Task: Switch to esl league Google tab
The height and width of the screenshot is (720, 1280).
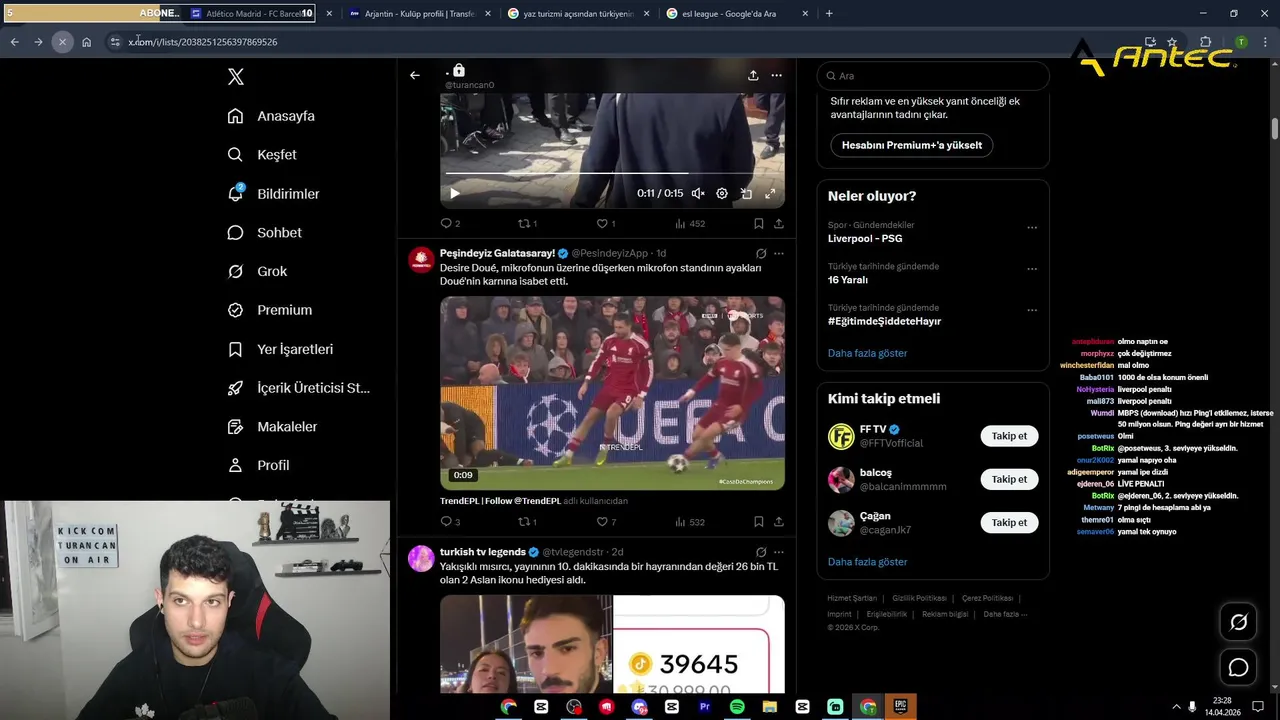Action: click(x=738, y=14)
